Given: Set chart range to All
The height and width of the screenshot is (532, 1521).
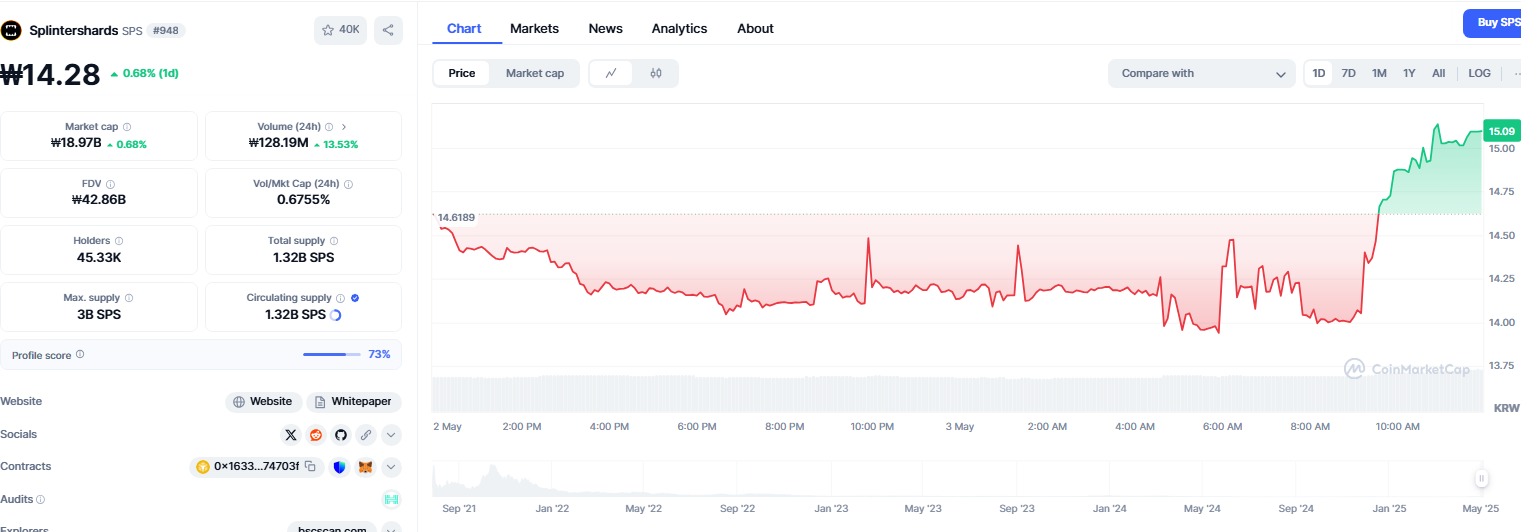Looking at the screenshot, I should click(x=1438, y=73).
